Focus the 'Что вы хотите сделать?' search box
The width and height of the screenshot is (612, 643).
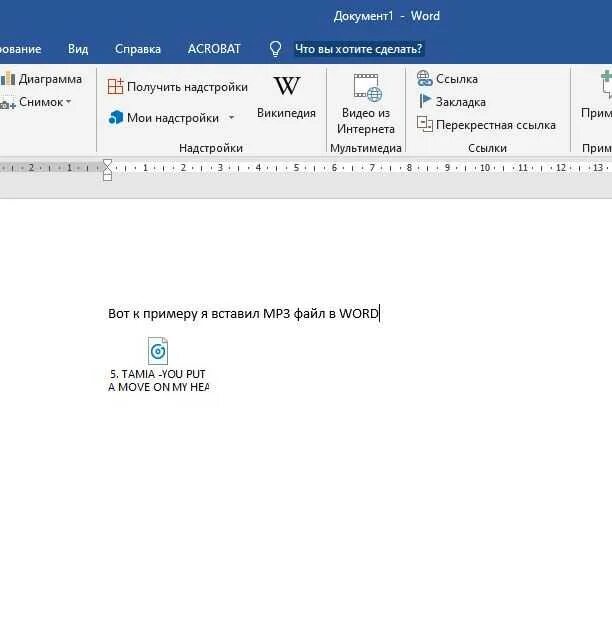tap(359, 49)
